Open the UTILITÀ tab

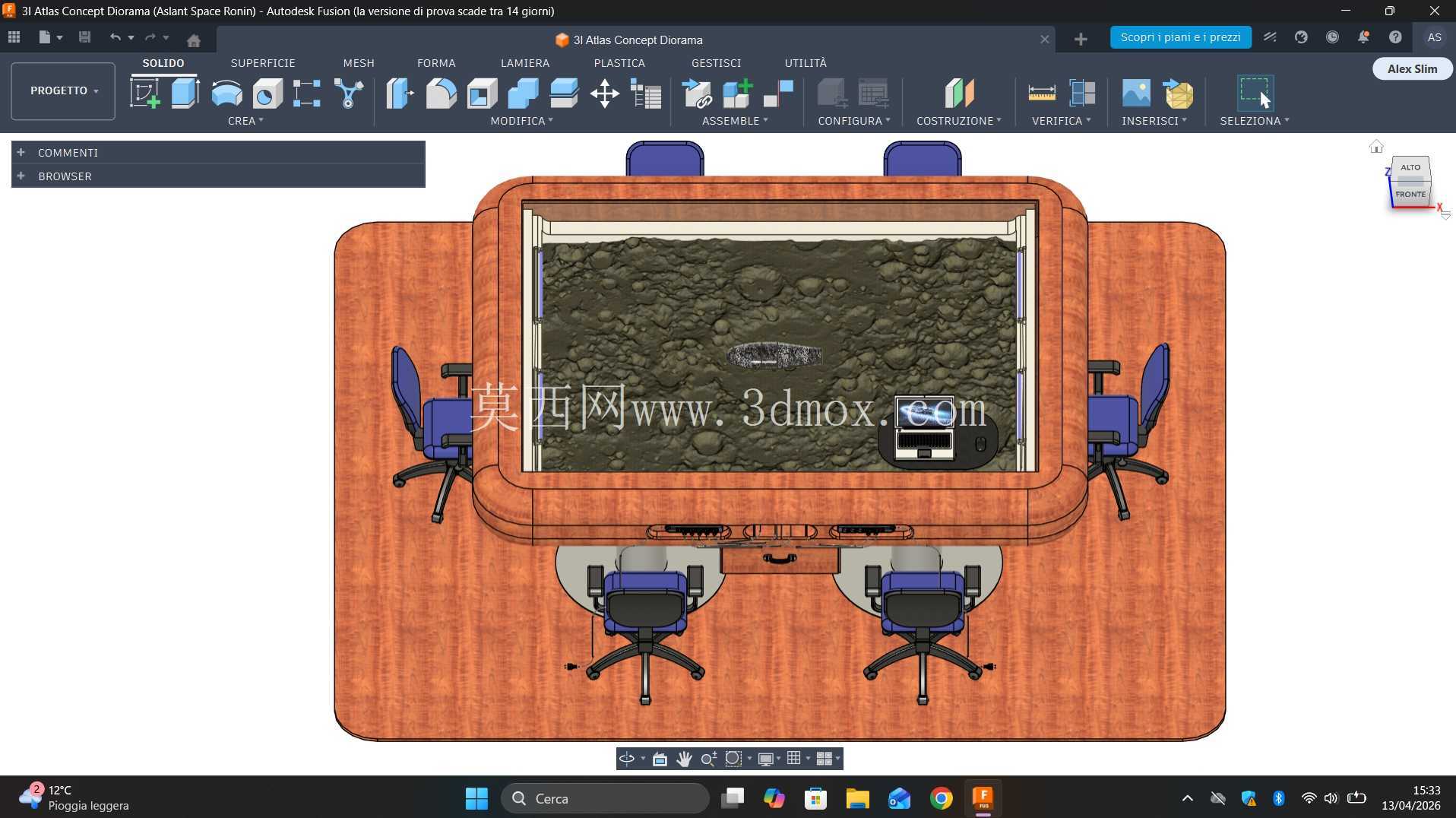pos(806,63)
